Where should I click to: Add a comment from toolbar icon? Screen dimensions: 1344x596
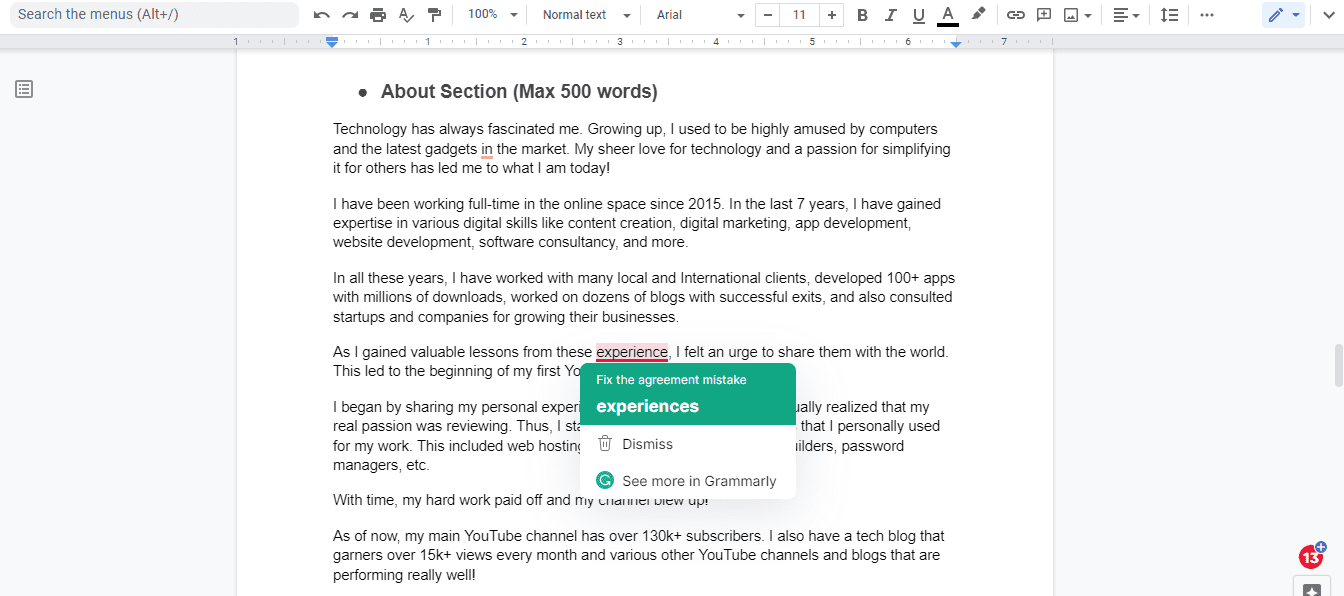coord(1044,15)
